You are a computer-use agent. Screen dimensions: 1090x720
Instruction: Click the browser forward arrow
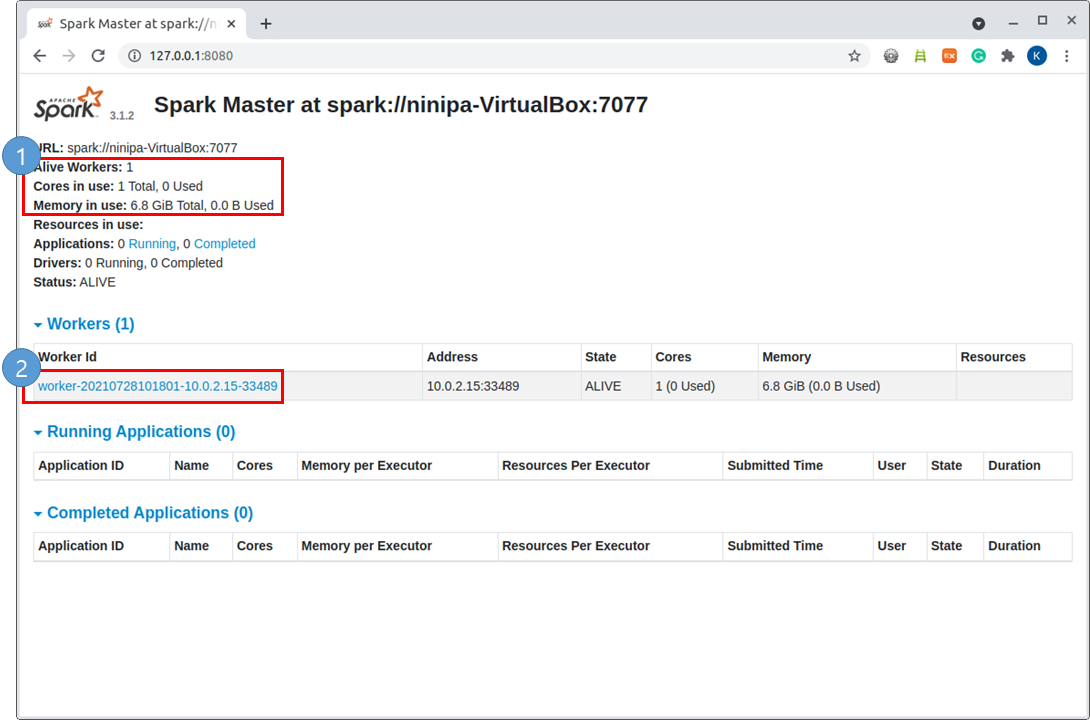click(x=69, y=56)
